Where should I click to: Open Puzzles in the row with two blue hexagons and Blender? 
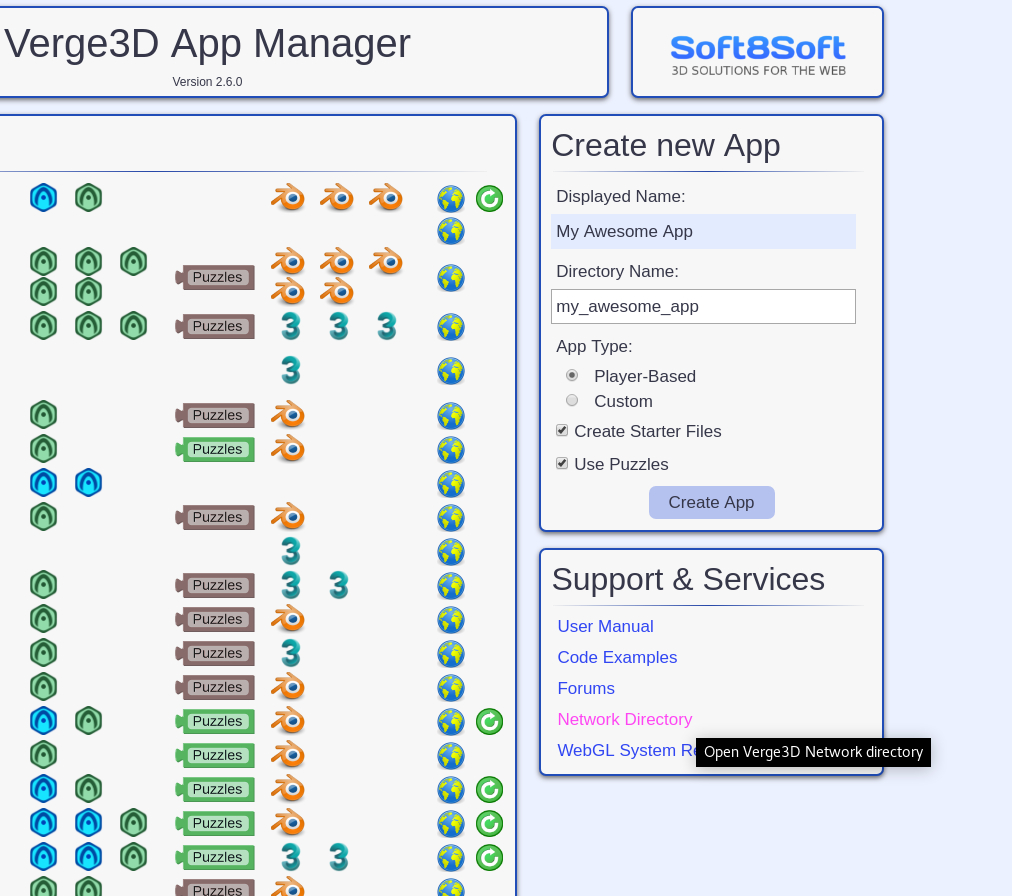click(215, 823)
